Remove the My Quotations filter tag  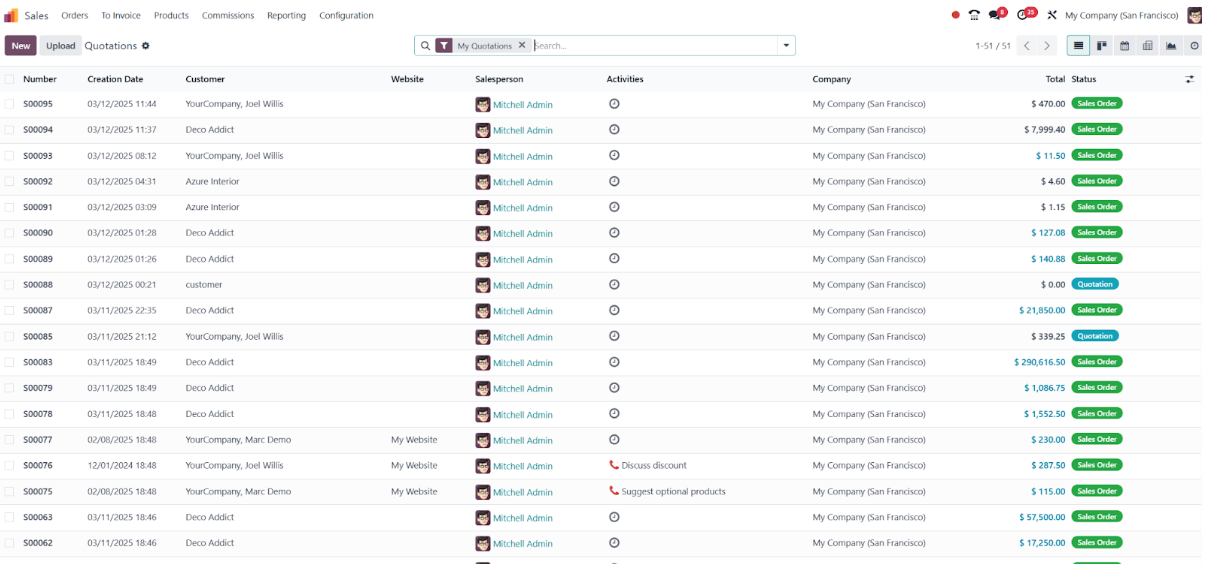522,46
